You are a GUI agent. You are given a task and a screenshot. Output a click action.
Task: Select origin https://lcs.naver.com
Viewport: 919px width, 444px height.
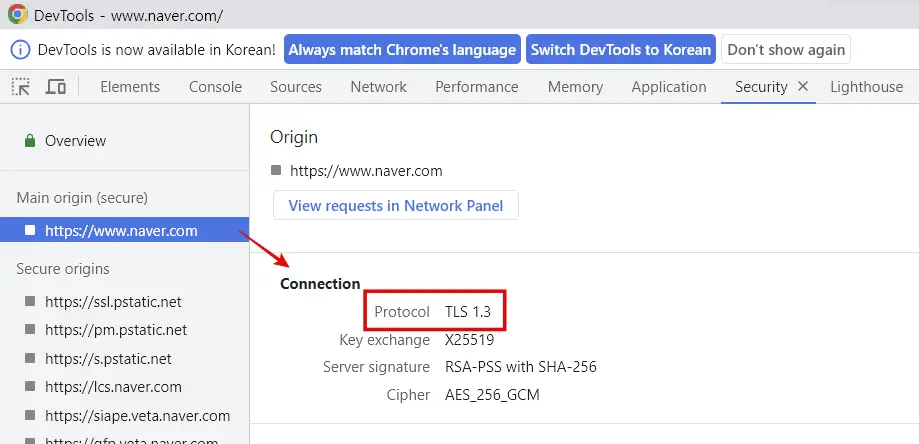pos(113,387)
